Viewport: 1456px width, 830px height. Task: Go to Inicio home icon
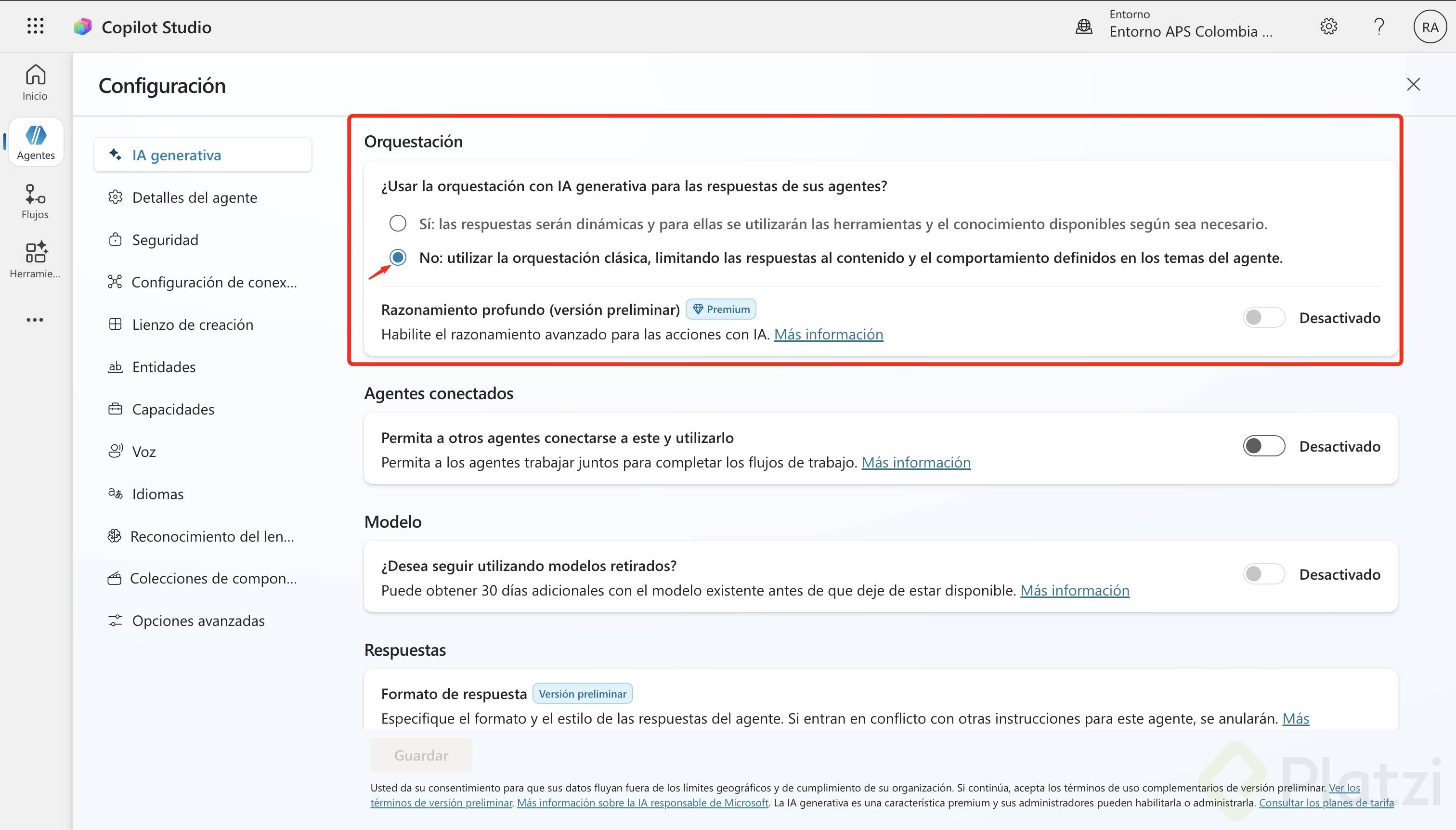click(x=35, y=82)
